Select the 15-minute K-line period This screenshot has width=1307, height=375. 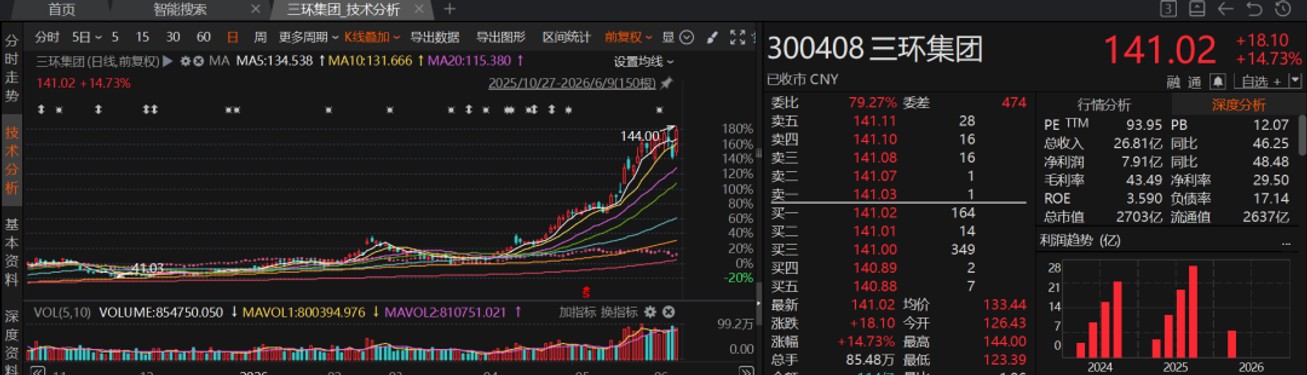click(x=143, y=37)
